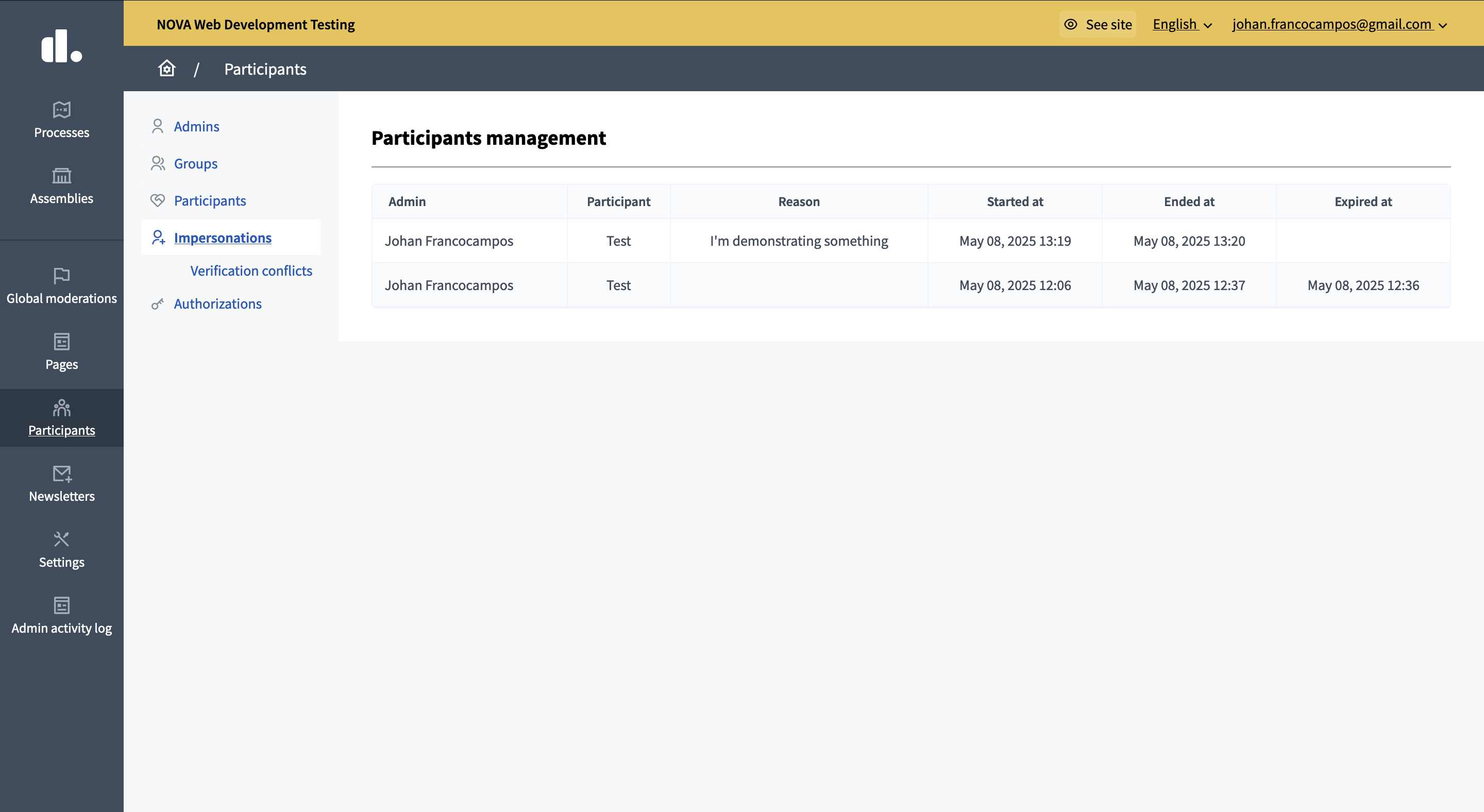Open Assemblies via its building icon
The width and height of the screenshot is (1484, 812).
click(62, 175)
